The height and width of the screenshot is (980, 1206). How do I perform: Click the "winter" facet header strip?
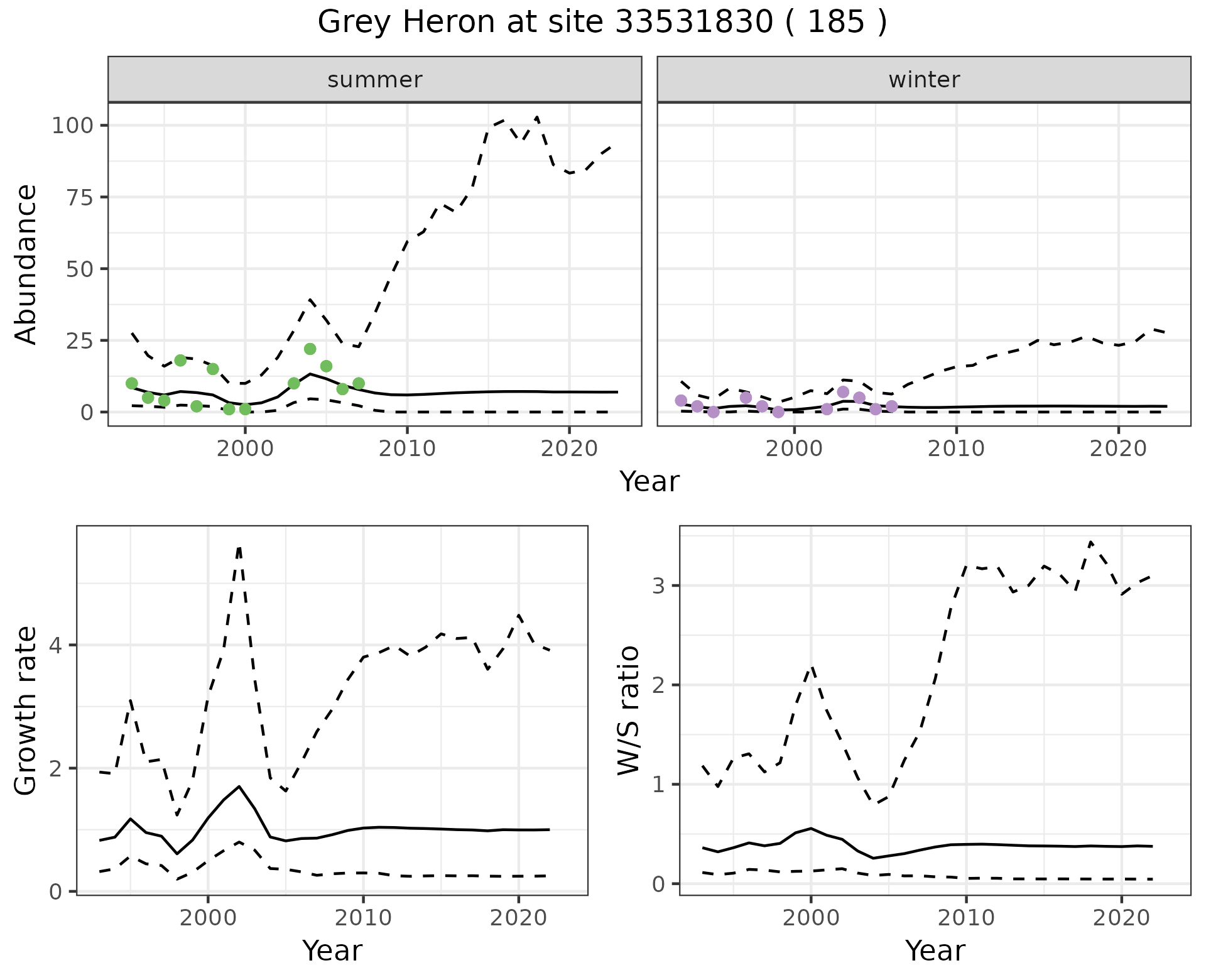pos(923,80)
